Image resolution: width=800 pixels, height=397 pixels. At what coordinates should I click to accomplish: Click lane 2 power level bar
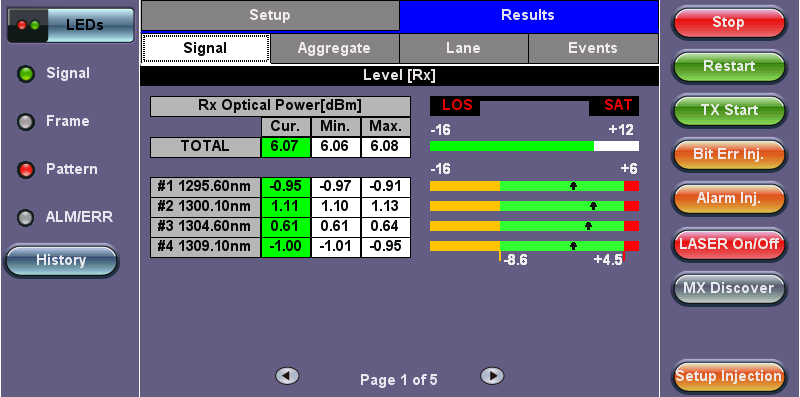click(x=534, y=206)
